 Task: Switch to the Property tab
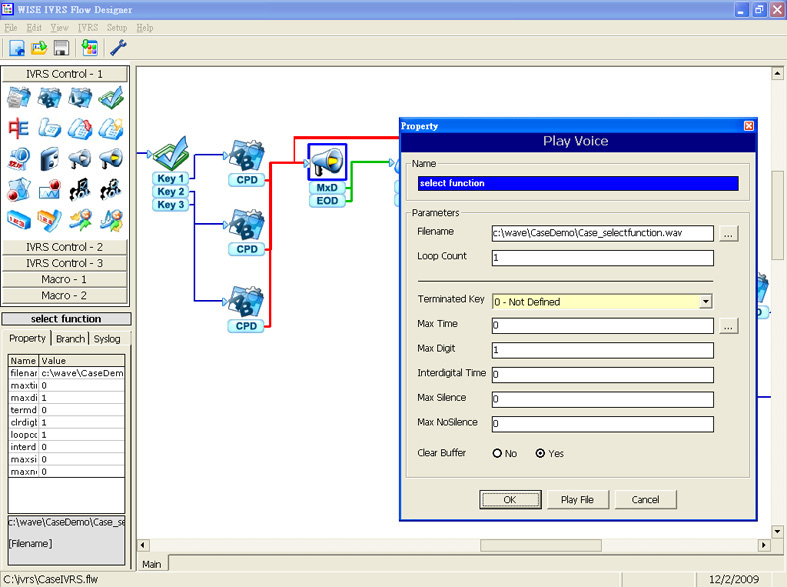pyautogui.click(x=27, y=338)
